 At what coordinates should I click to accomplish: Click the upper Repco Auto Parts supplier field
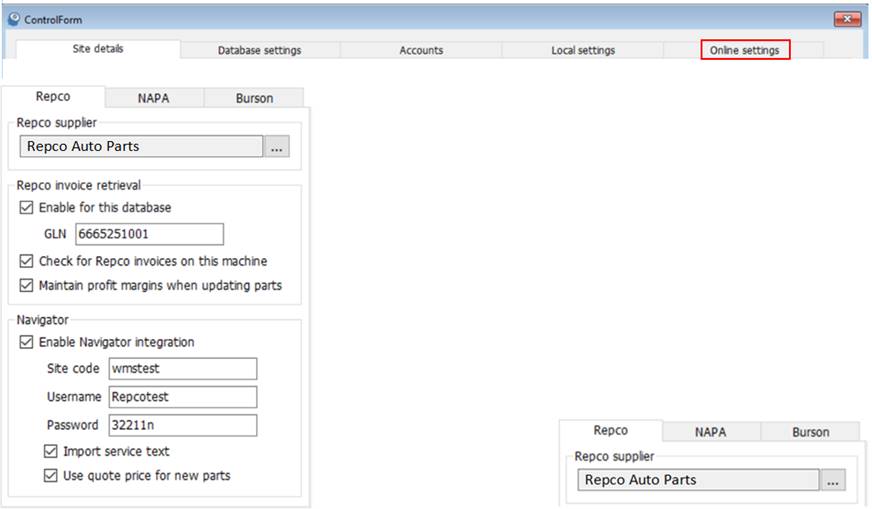point(141,146)
